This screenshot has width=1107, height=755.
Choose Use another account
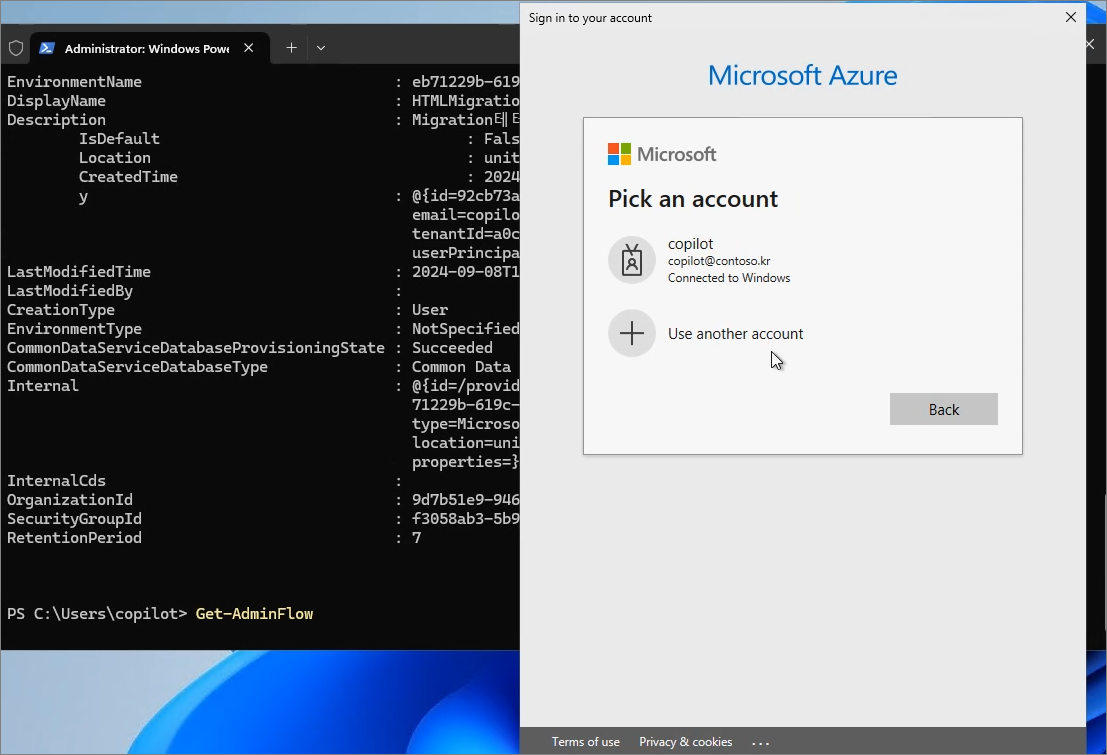[803, 333]
